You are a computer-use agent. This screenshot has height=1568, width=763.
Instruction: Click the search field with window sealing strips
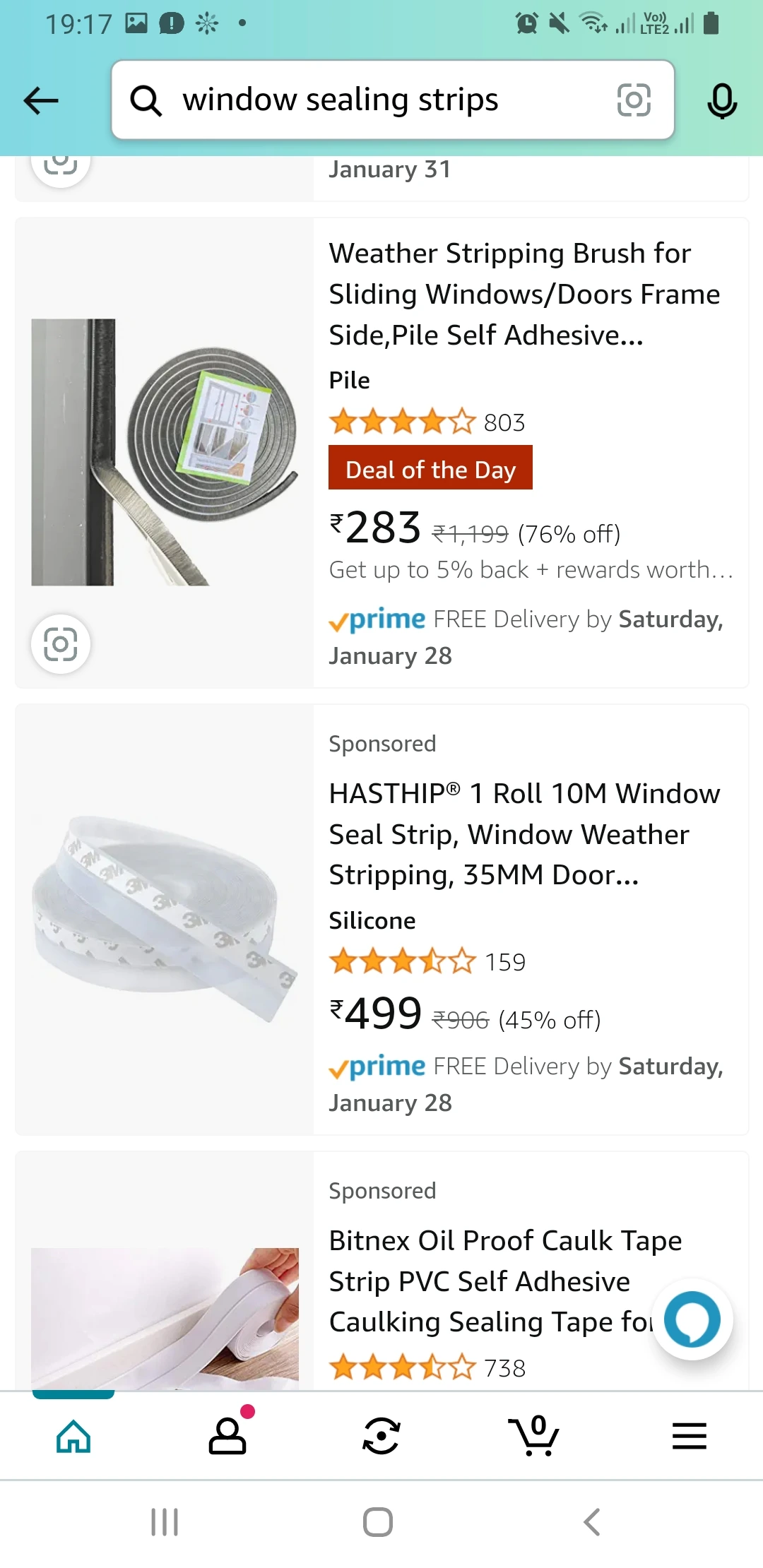pyautogui.click(x=393, y=100)
